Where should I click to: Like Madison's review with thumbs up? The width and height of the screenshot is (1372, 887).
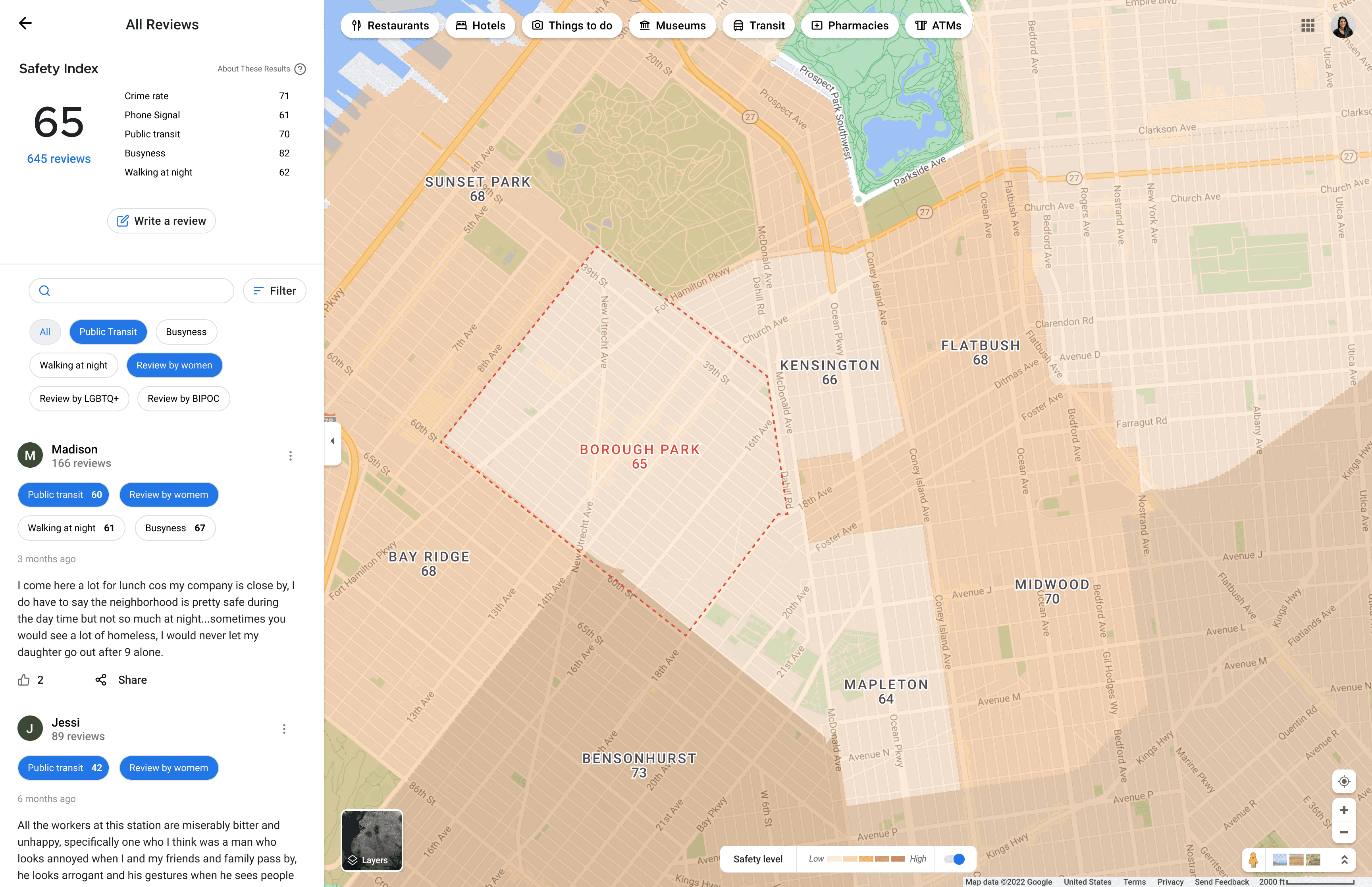(23, 680)
